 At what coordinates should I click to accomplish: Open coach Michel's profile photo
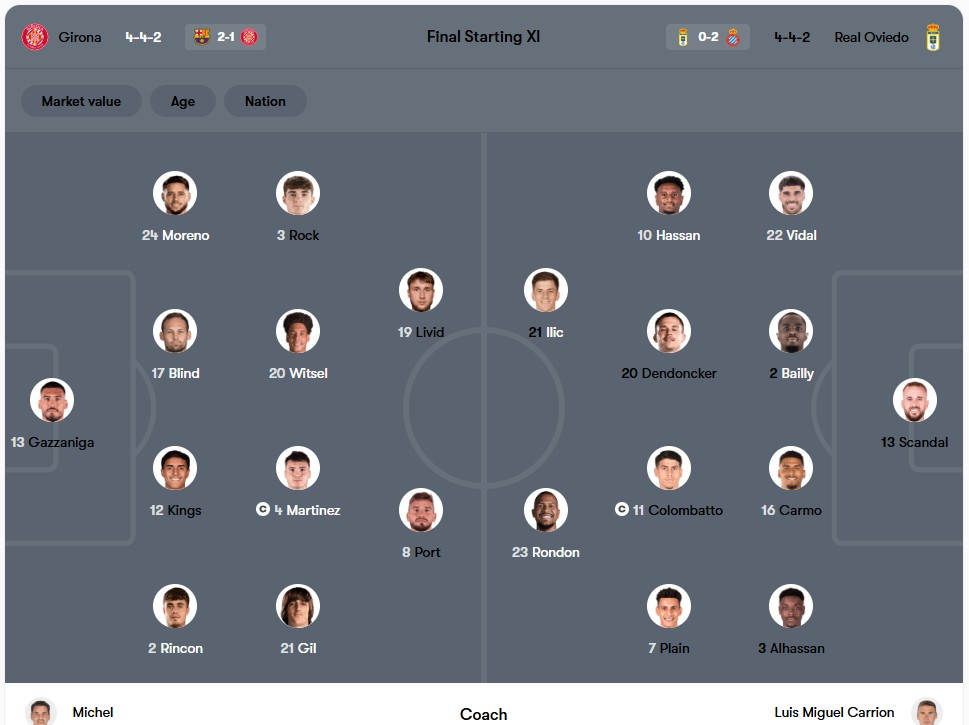41,712
